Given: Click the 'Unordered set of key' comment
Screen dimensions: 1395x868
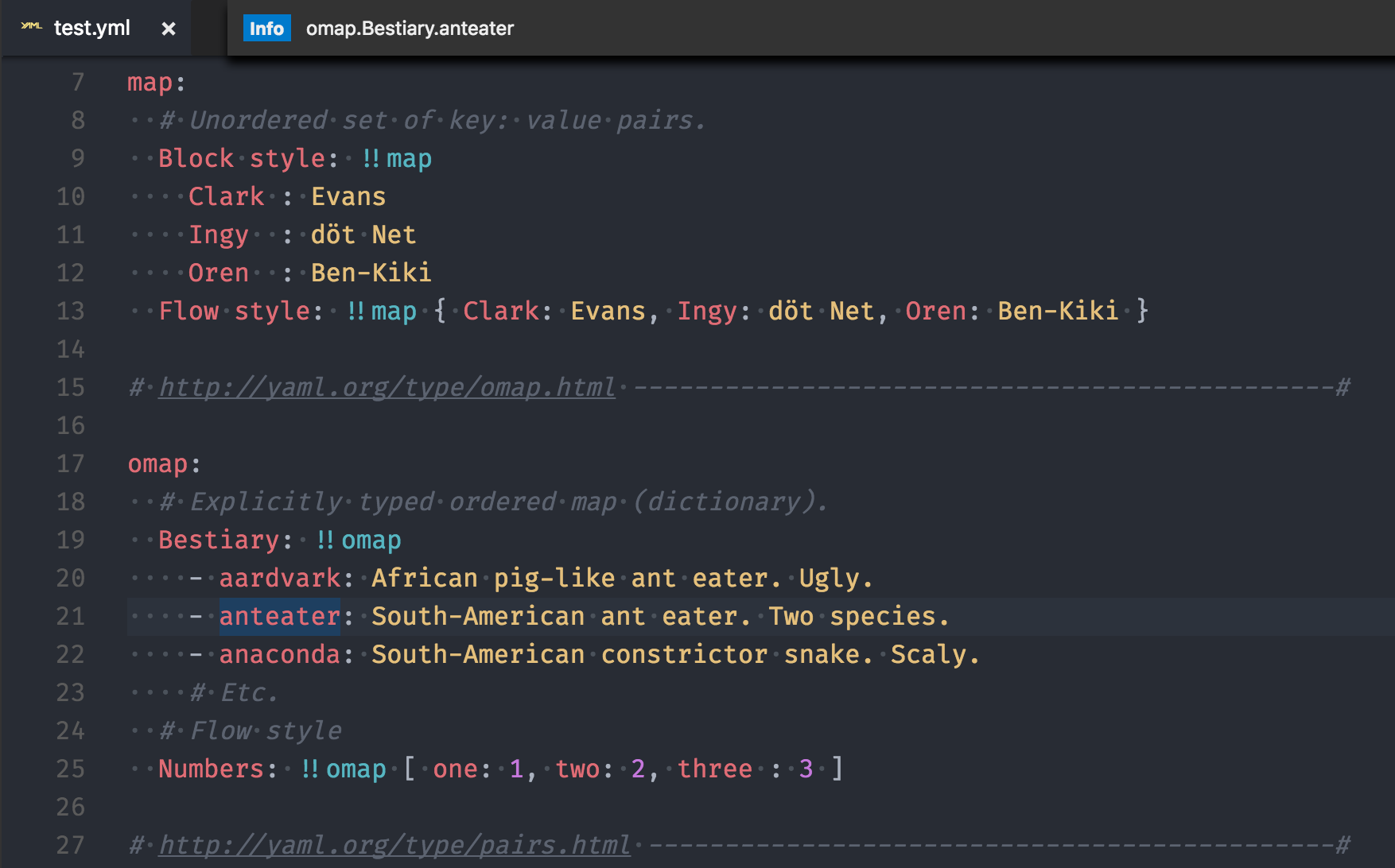Looking at the screenshot, I should [x=432, y=120].
